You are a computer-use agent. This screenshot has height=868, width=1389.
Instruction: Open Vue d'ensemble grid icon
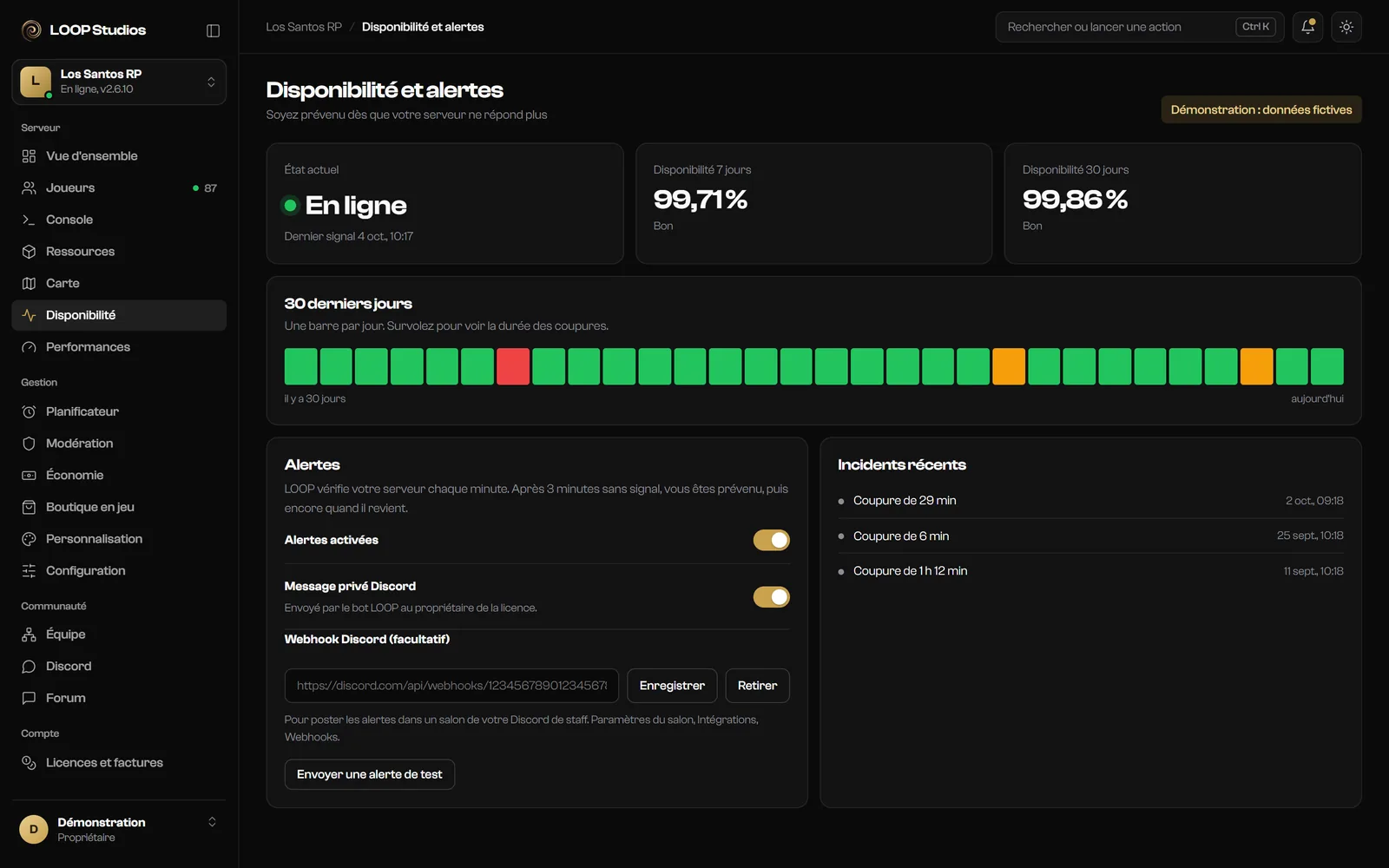coord(29,156)
